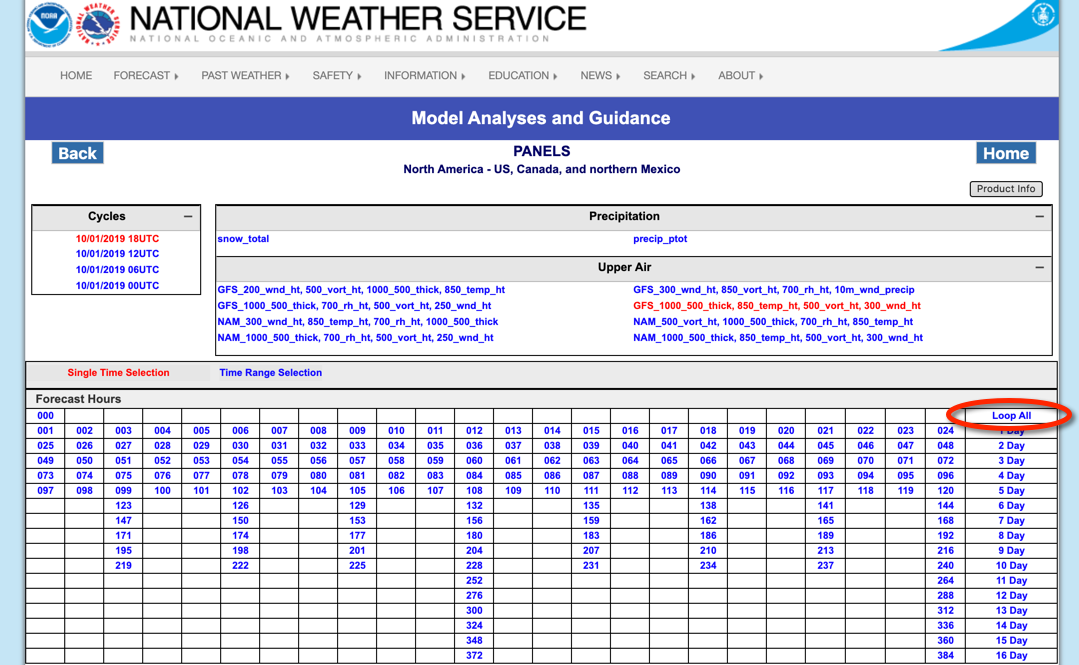The image size is (1079, 665).
Task: Select the 10/01/2019 12UTC cycle
Action: pyautogui.click(x=117, y=254)
